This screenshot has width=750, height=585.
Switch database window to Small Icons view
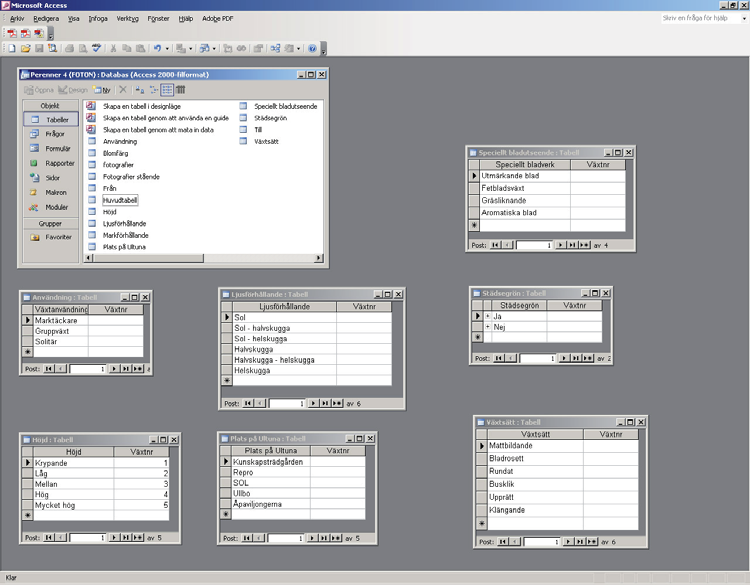point(154,89)
